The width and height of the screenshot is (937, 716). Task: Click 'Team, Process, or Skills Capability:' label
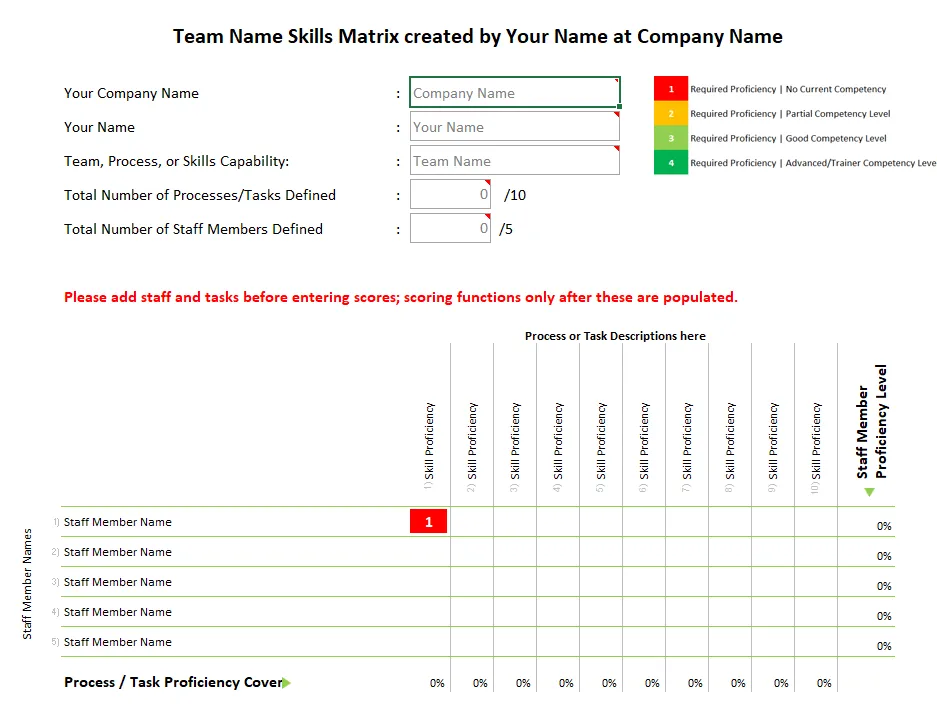coord(176,161)
